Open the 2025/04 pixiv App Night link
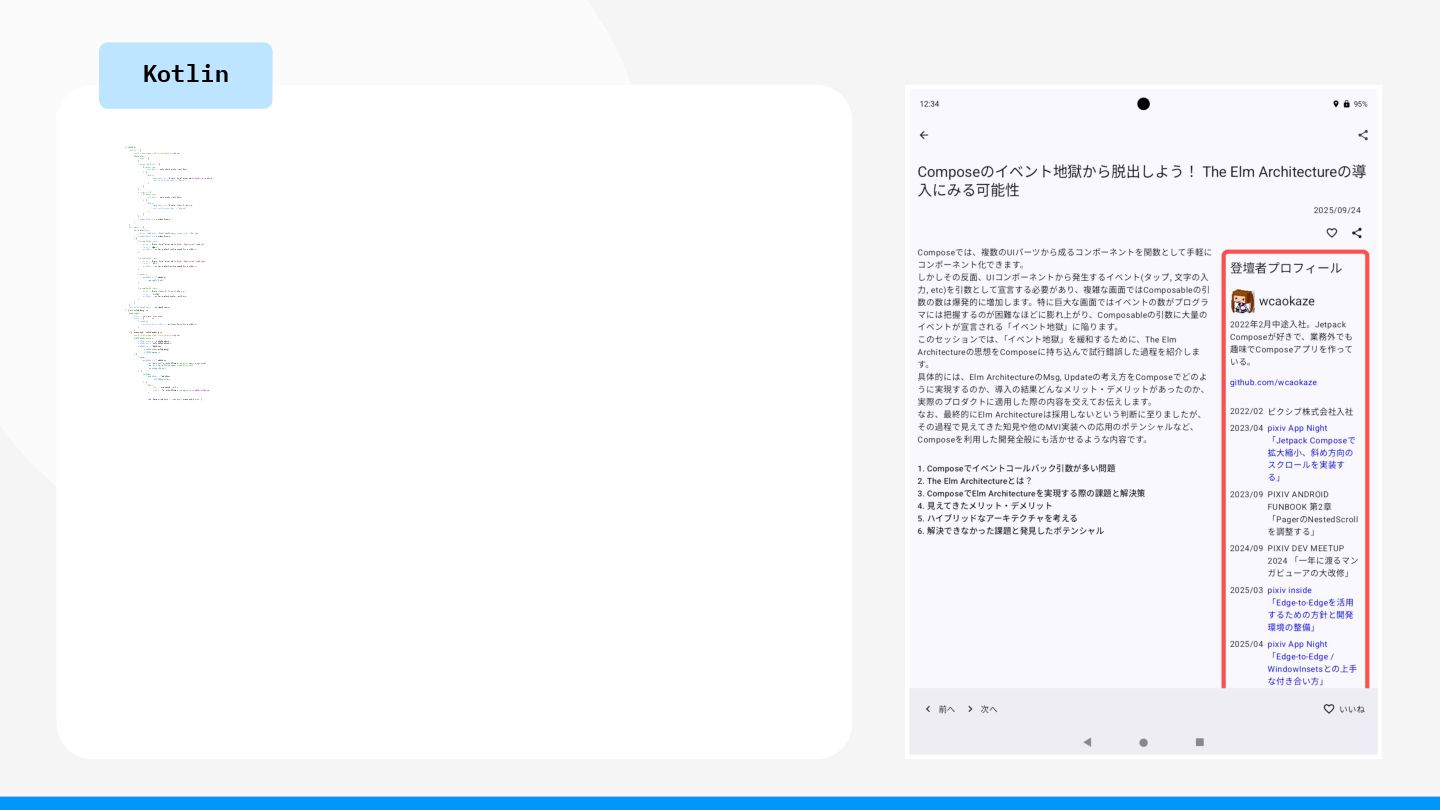Viewport: 1440px width, 810px height. pyautogui.click(x=1311, y=663)
